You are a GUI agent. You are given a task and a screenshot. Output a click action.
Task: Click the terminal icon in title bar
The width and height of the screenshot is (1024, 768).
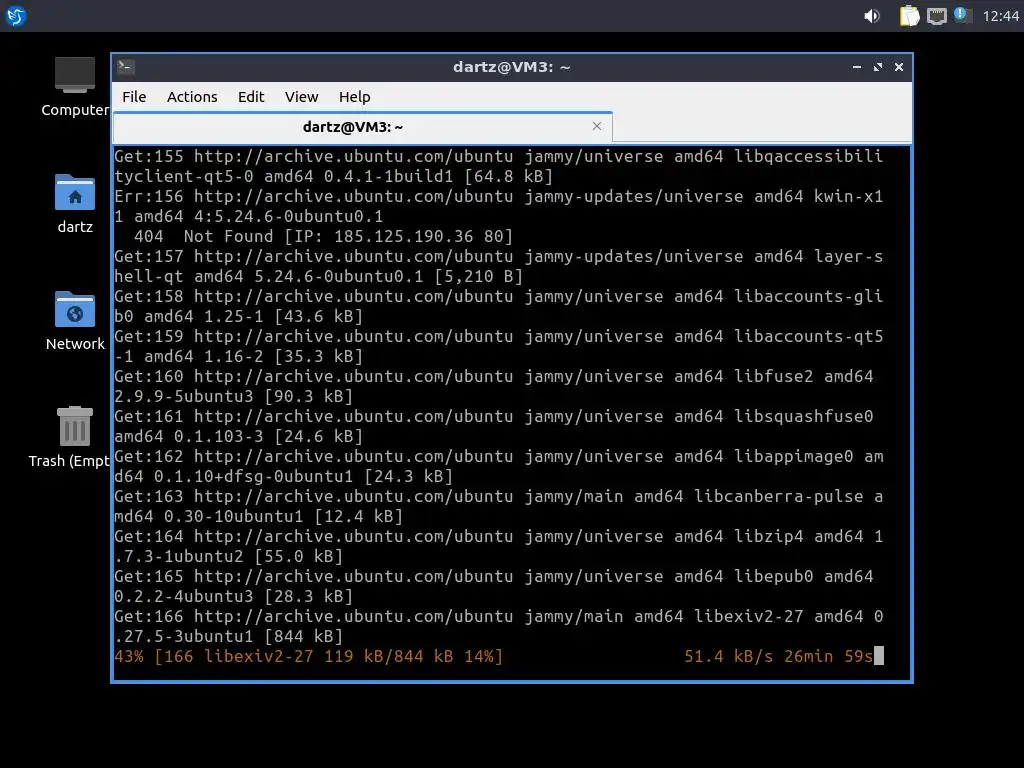(126, 67)
